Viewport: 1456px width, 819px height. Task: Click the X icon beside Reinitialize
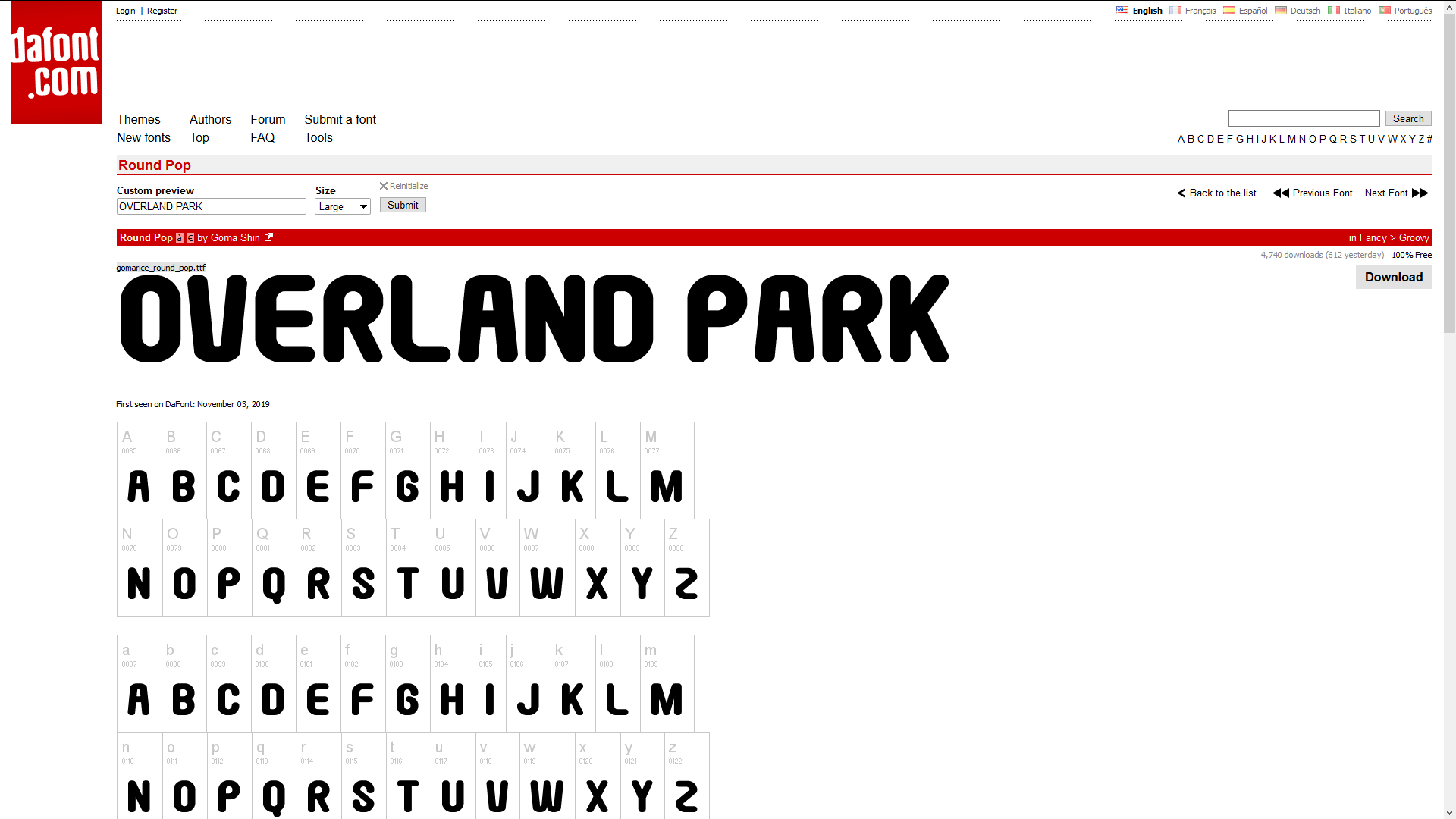coord(384,186)
